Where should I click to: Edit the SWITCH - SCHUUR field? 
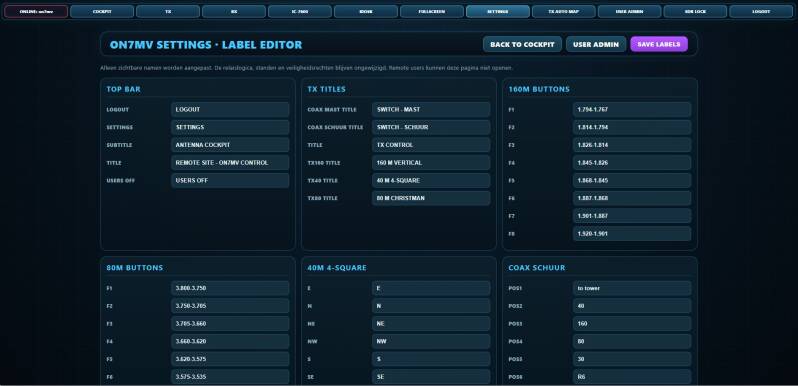(431, 127)
